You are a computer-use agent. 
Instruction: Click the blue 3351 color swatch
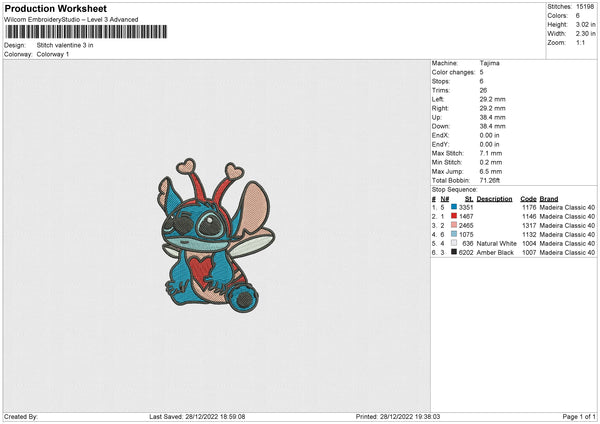(454, 207)
